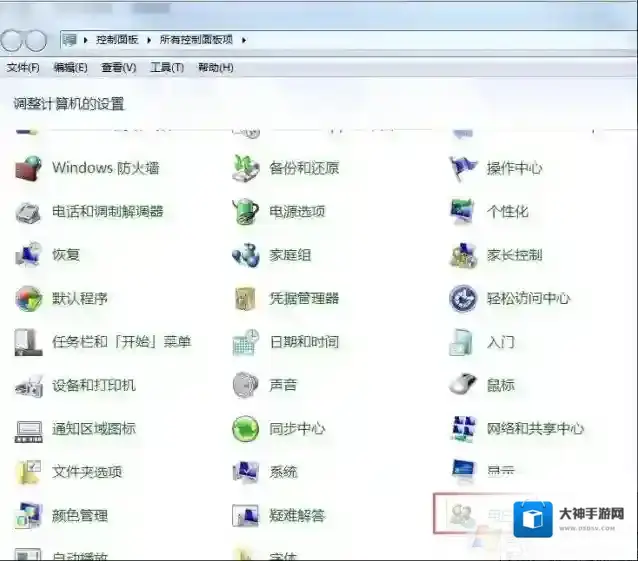This screenshot has width=638, height=561.
Task: Click the 电话和调制解调器 icon
Action: (x=28, y=212)
